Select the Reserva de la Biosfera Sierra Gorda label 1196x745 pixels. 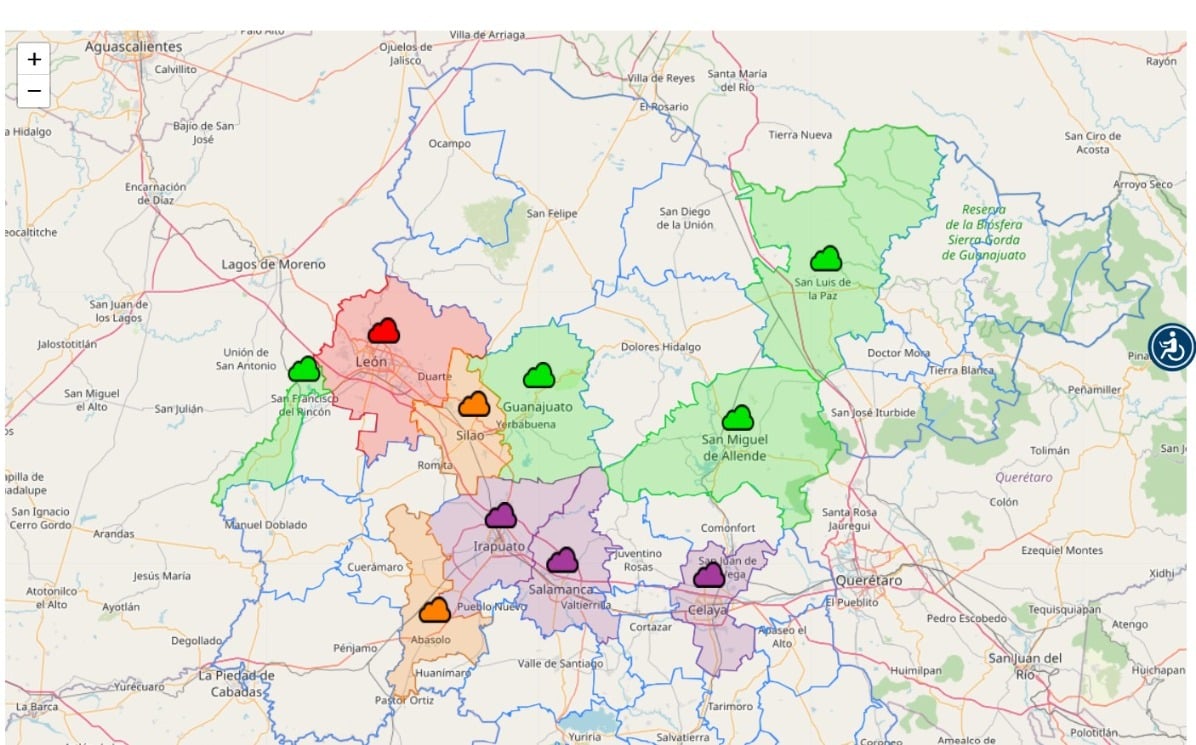click(983, 232)
